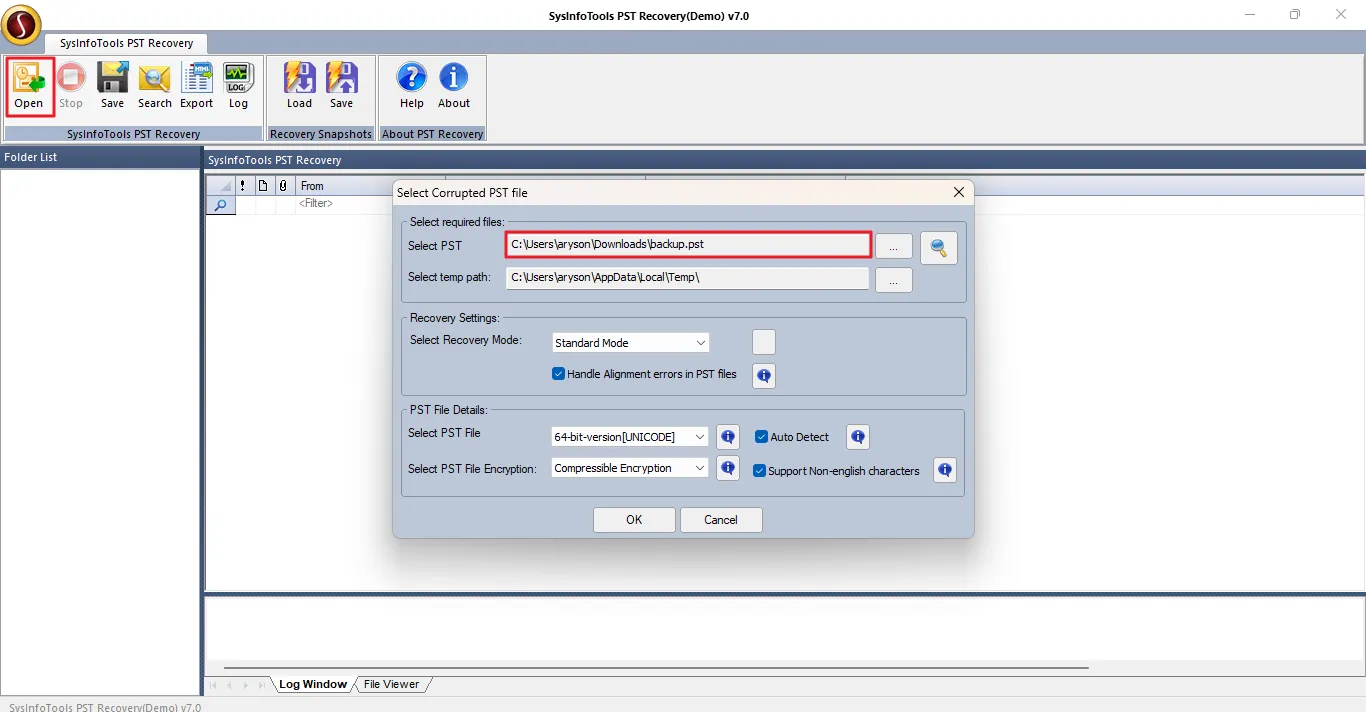
Task: Open the Log toolbar icon
Action: [238, 86]
